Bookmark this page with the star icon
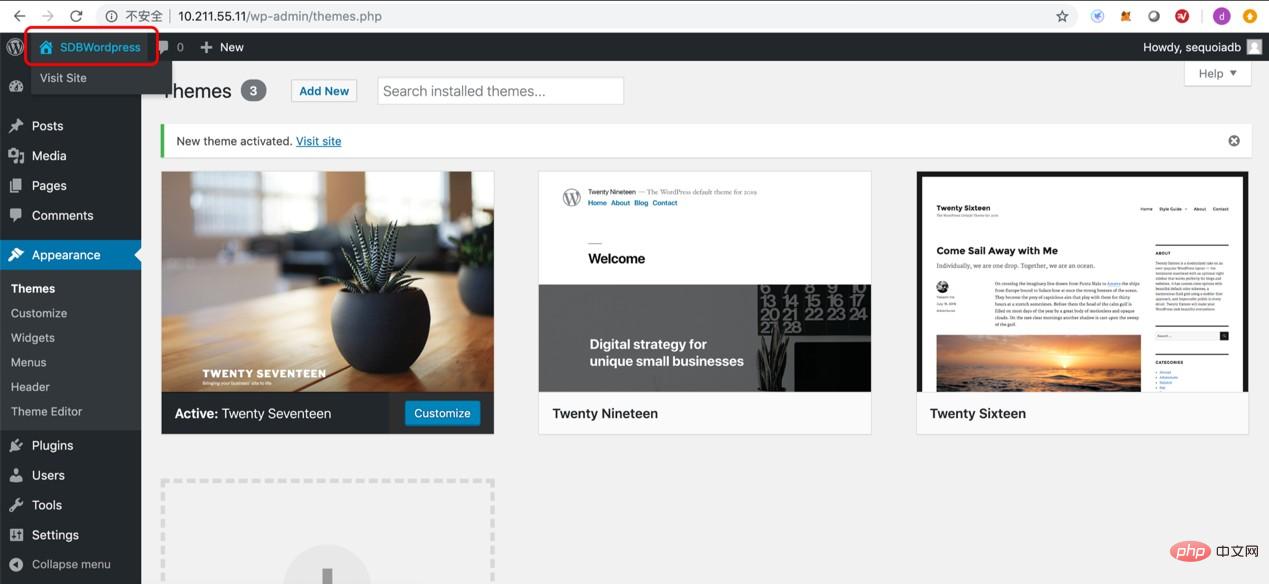 [1062, 16]
